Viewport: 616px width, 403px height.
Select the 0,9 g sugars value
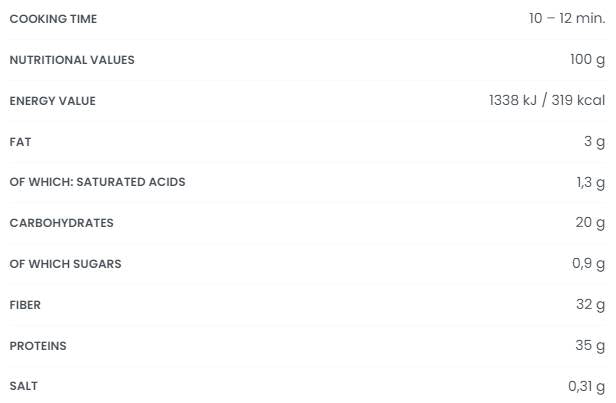coord(589,264)
